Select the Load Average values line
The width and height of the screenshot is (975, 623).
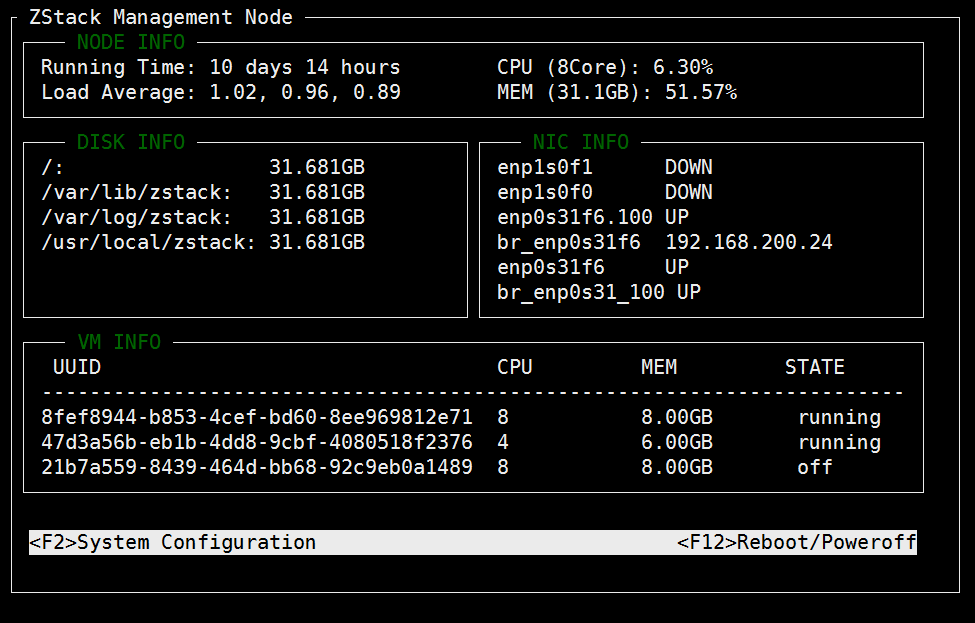tap(221, 92)
